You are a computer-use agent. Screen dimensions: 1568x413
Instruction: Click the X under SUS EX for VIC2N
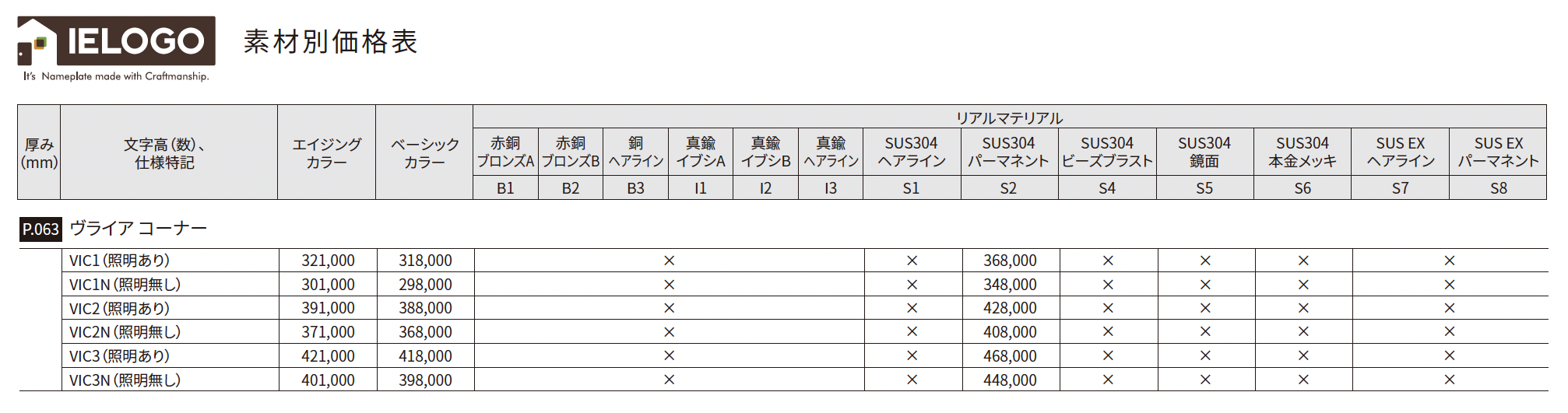1450,332
